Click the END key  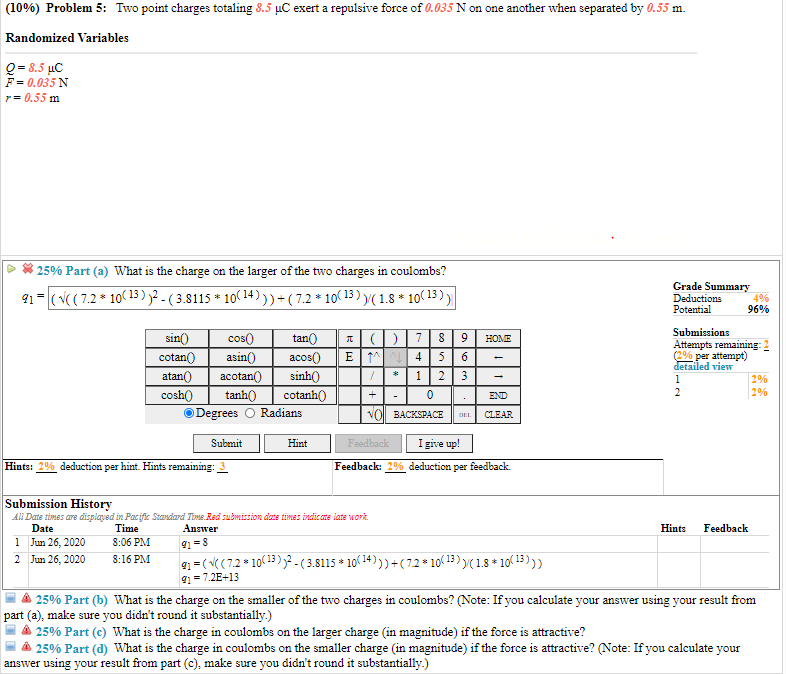click(498, 395)
